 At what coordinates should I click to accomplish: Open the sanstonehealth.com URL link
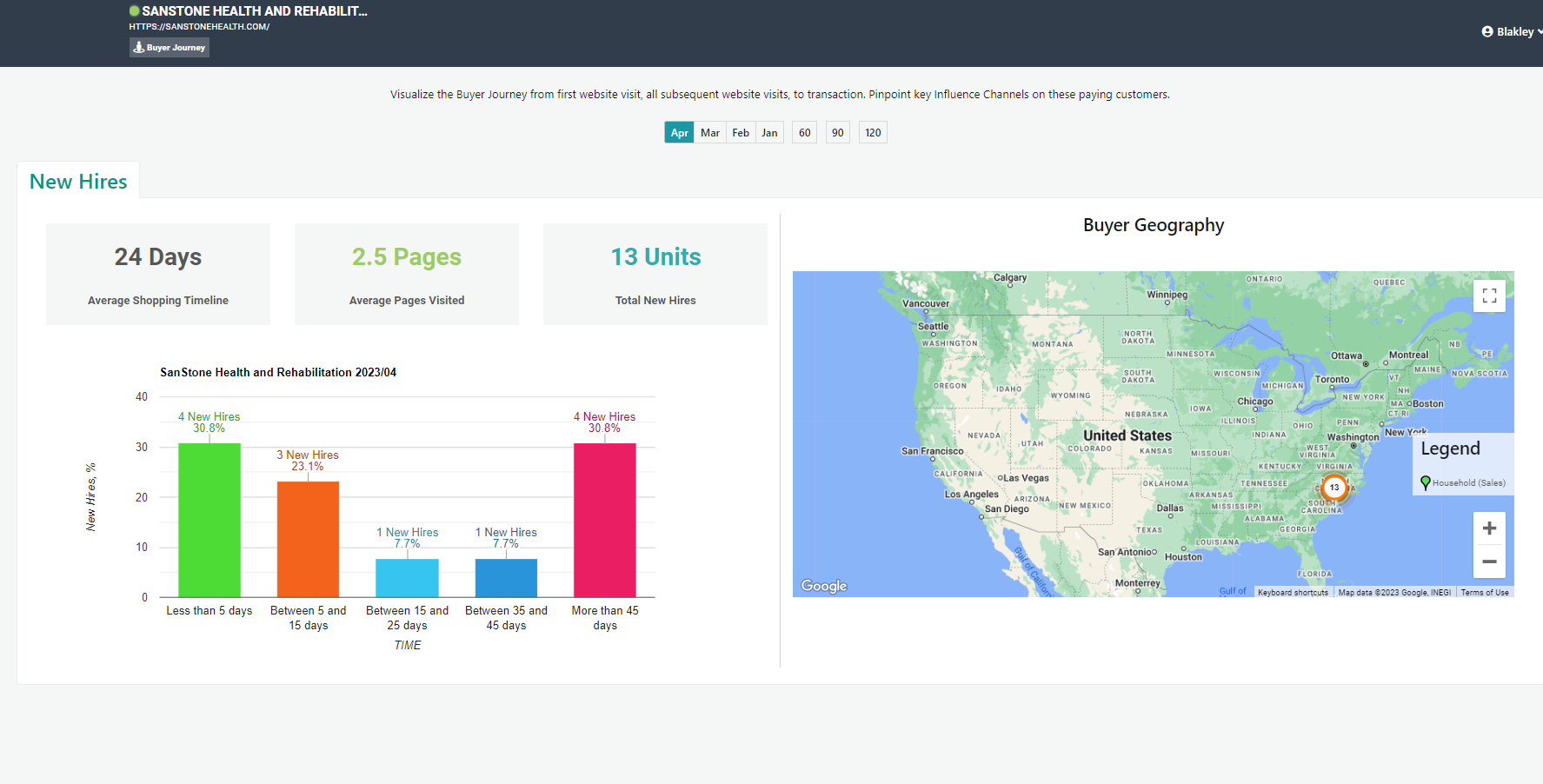[199, 27]
